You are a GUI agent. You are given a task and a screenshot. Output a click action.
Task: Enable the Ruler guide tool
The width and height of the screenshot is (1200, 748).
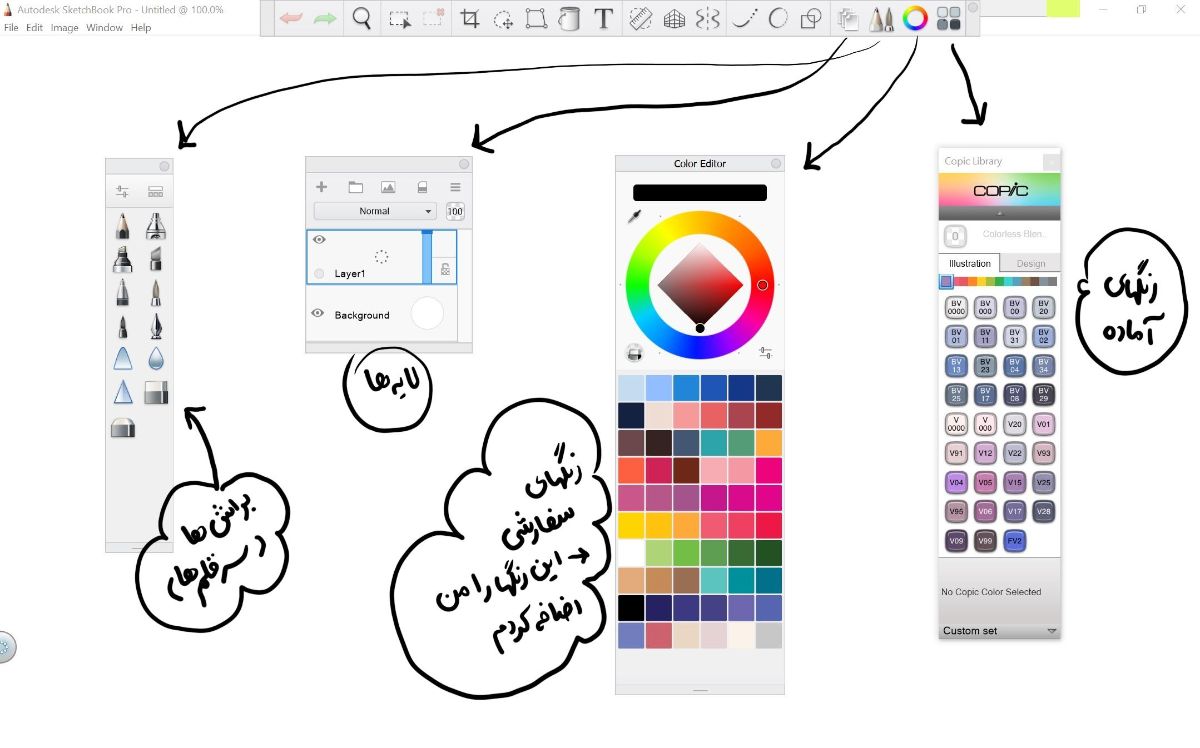(x=640, y=19)
